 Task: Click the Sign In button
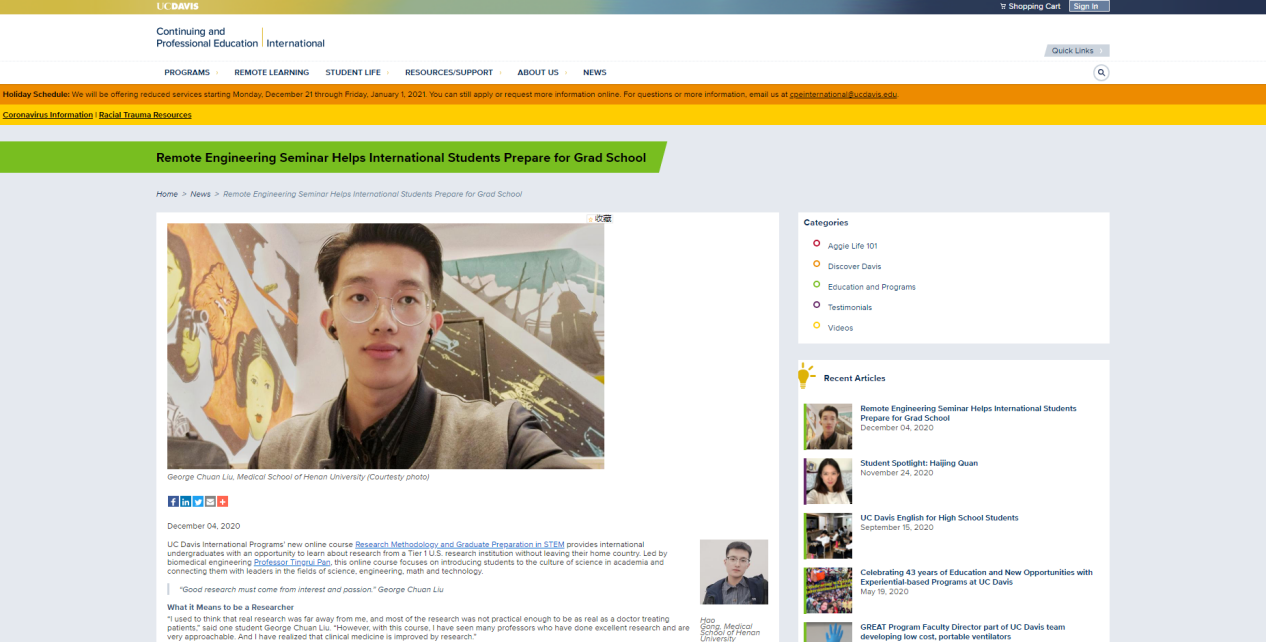1088,6
